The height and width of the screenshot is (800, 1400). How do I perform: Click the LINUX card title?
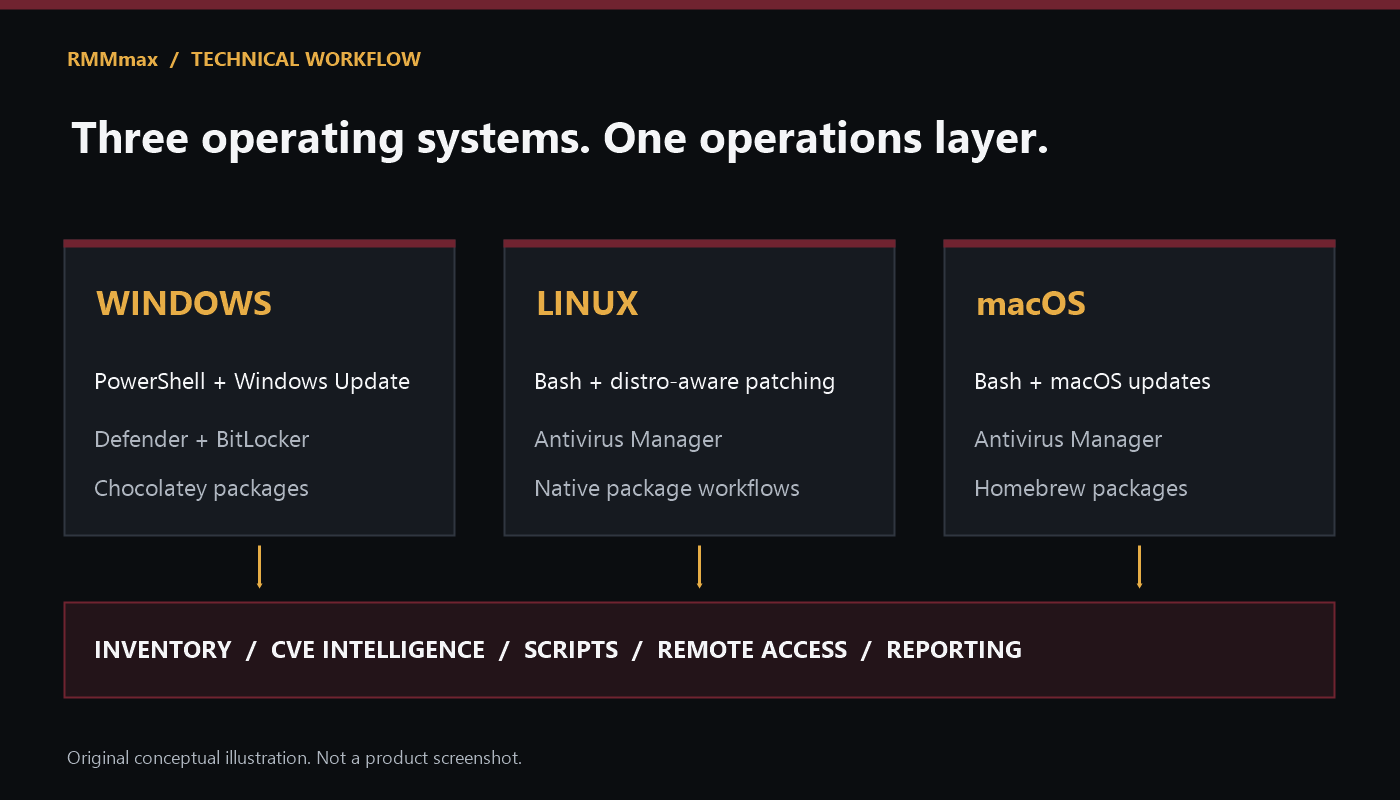pyautogui.click(x=587, y=303)
